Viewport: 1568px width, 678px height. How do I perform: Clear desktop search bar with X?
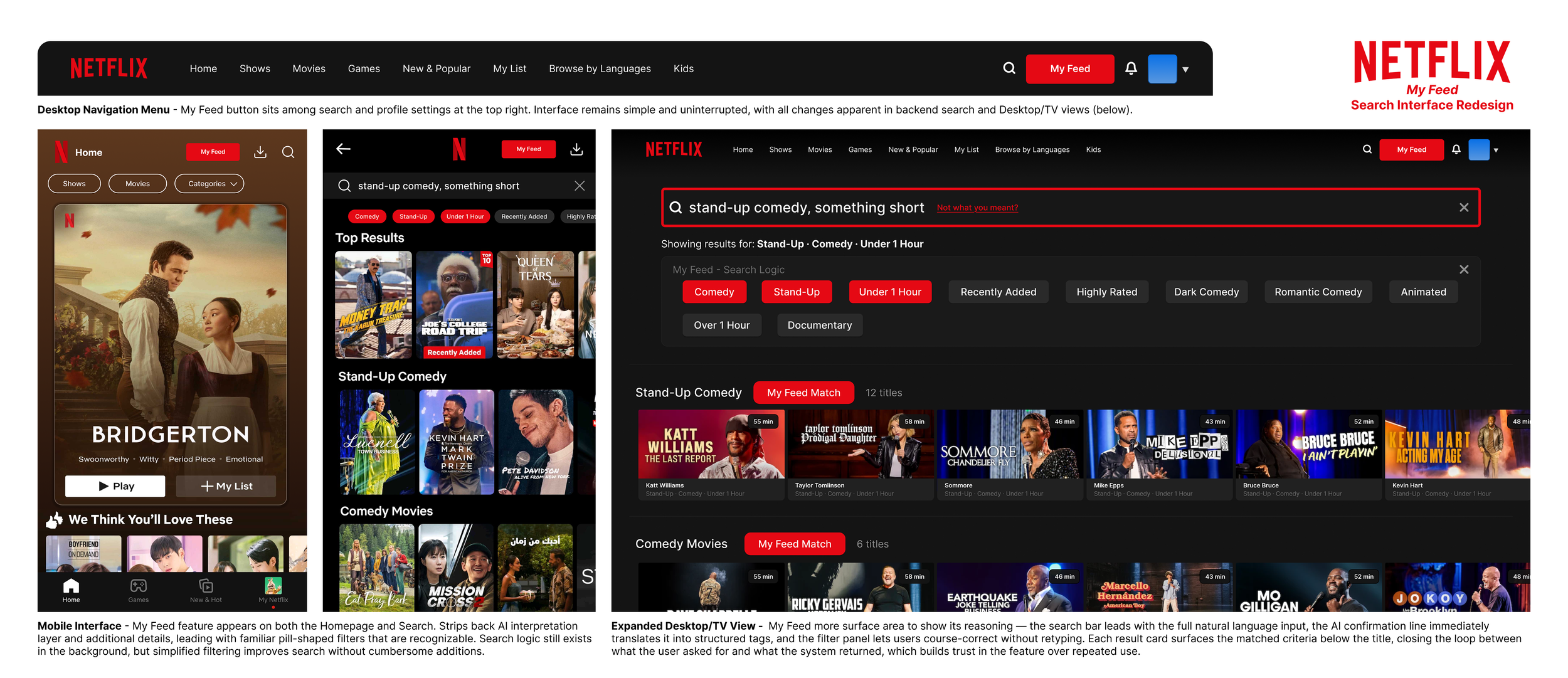(1464, 207)
